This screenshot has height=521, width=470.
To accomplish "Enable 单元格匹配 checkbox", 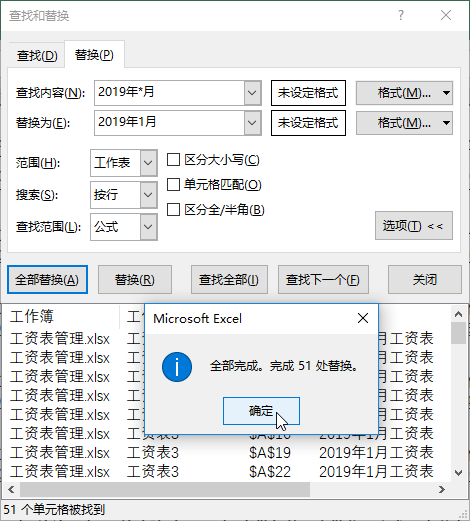I will click(x=173, y=185).
